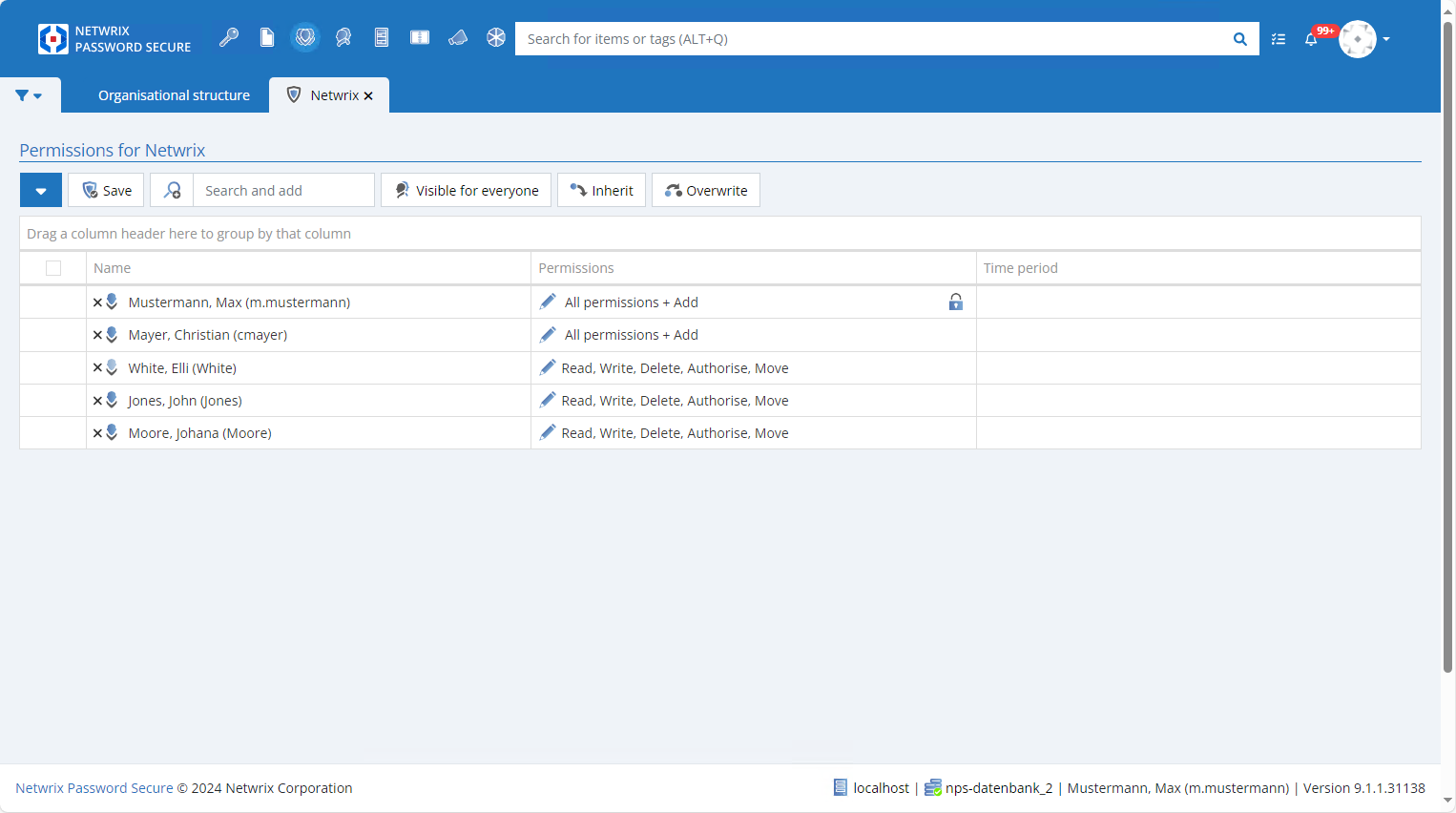
Task: Open the task list icon
Action: pyautogui.click(x=1279, y=39)
